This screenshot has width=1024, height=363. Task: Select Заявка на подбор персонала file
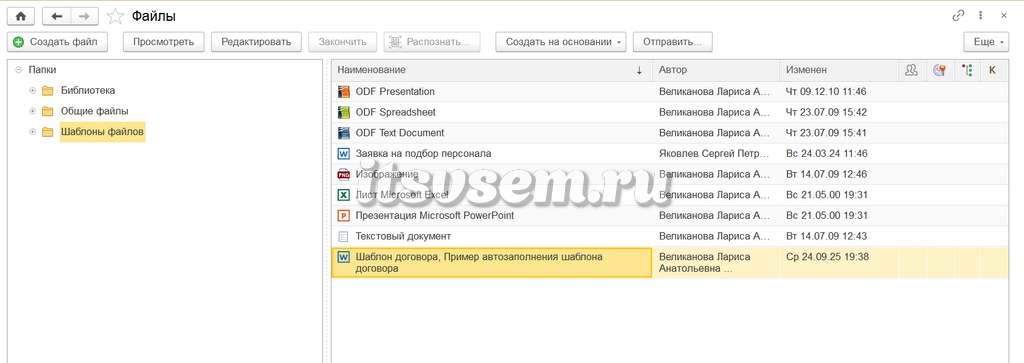click(423, 153)
